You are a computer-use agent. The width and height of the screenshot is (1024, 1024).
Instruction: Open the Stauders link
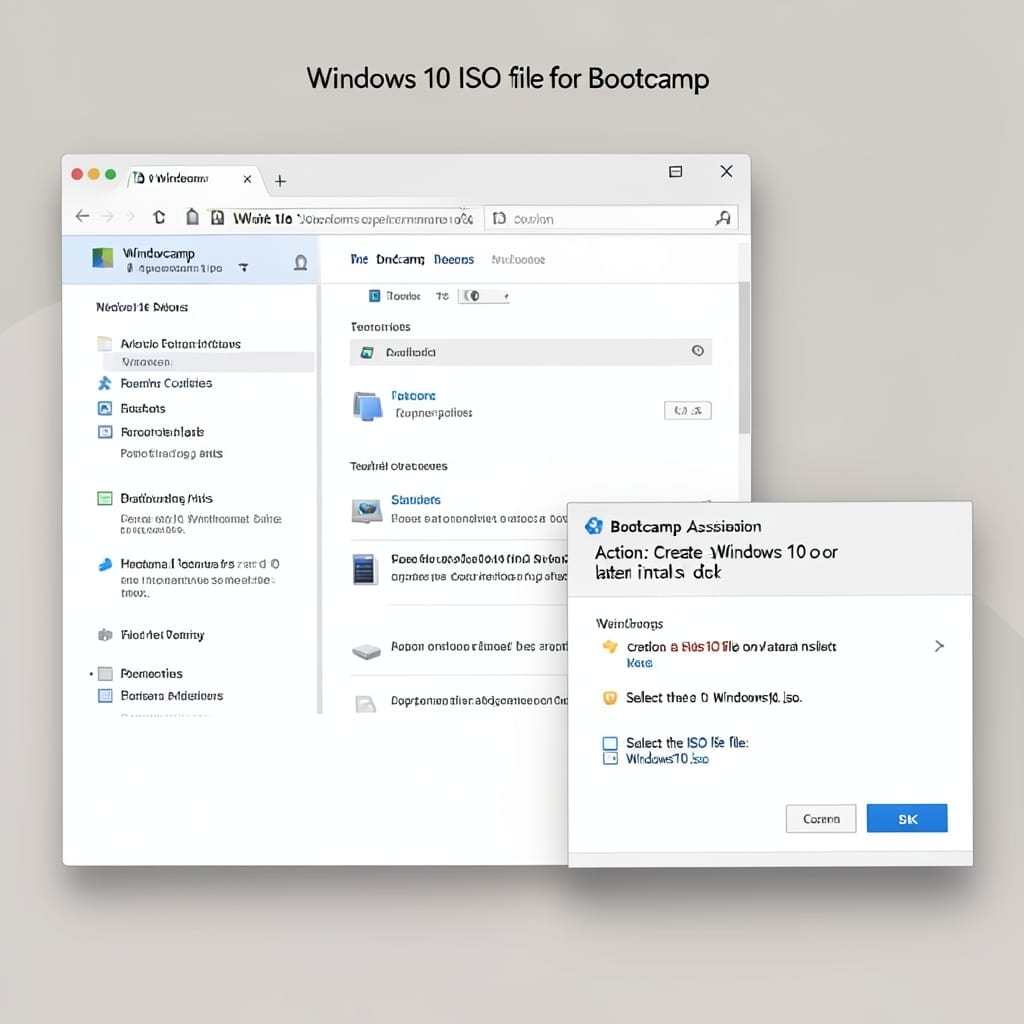click(415, 500)
